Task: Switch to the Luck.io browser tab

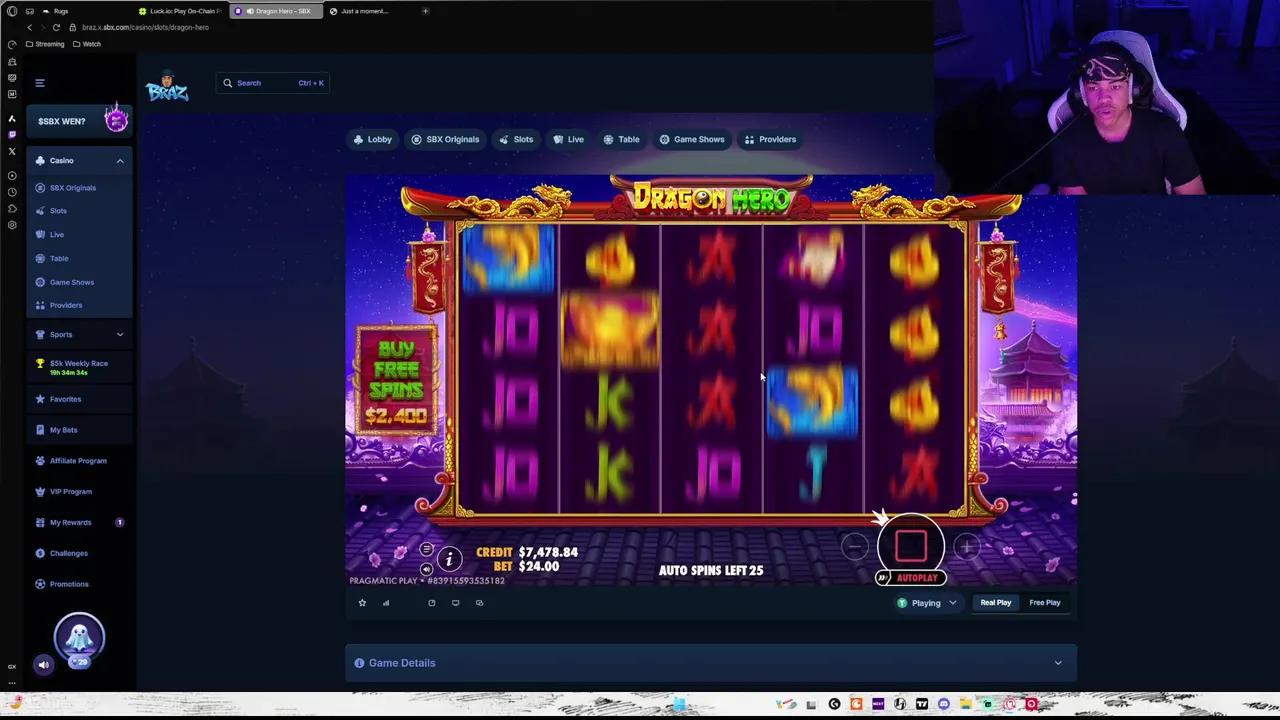Action: pos(180,11)
